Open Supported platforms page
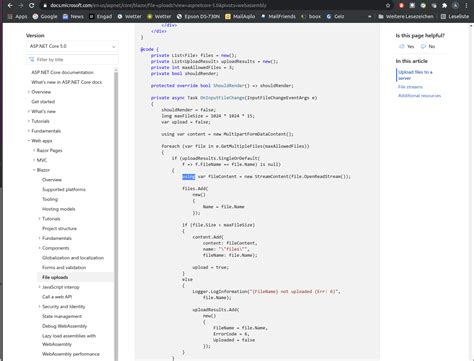This screenshot has height=361, width=474. [x=64, y=189]
